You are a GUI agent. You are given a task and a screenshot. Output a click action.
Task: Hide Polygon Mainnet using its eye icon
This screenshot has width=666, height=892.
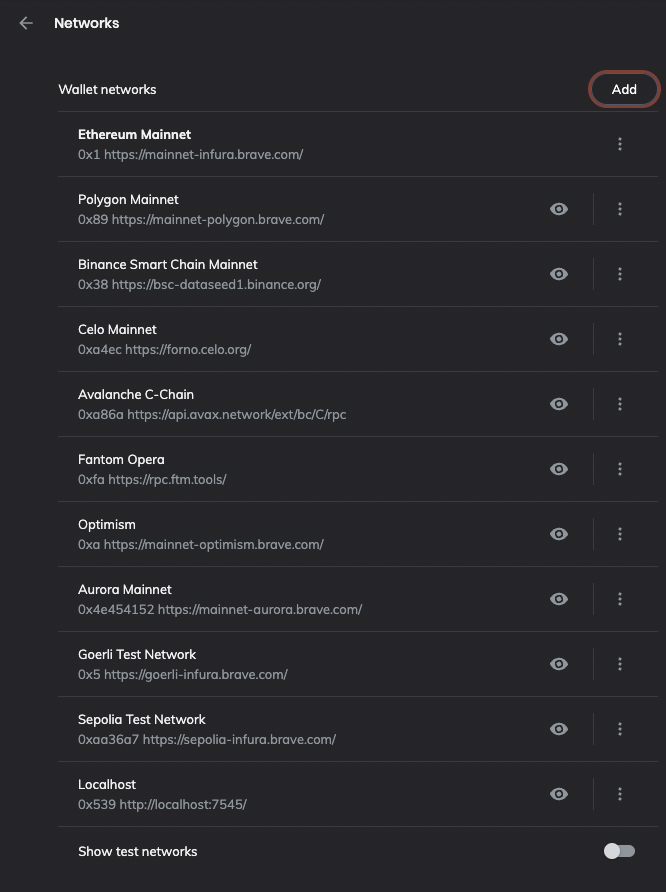[x=559, y=209]
